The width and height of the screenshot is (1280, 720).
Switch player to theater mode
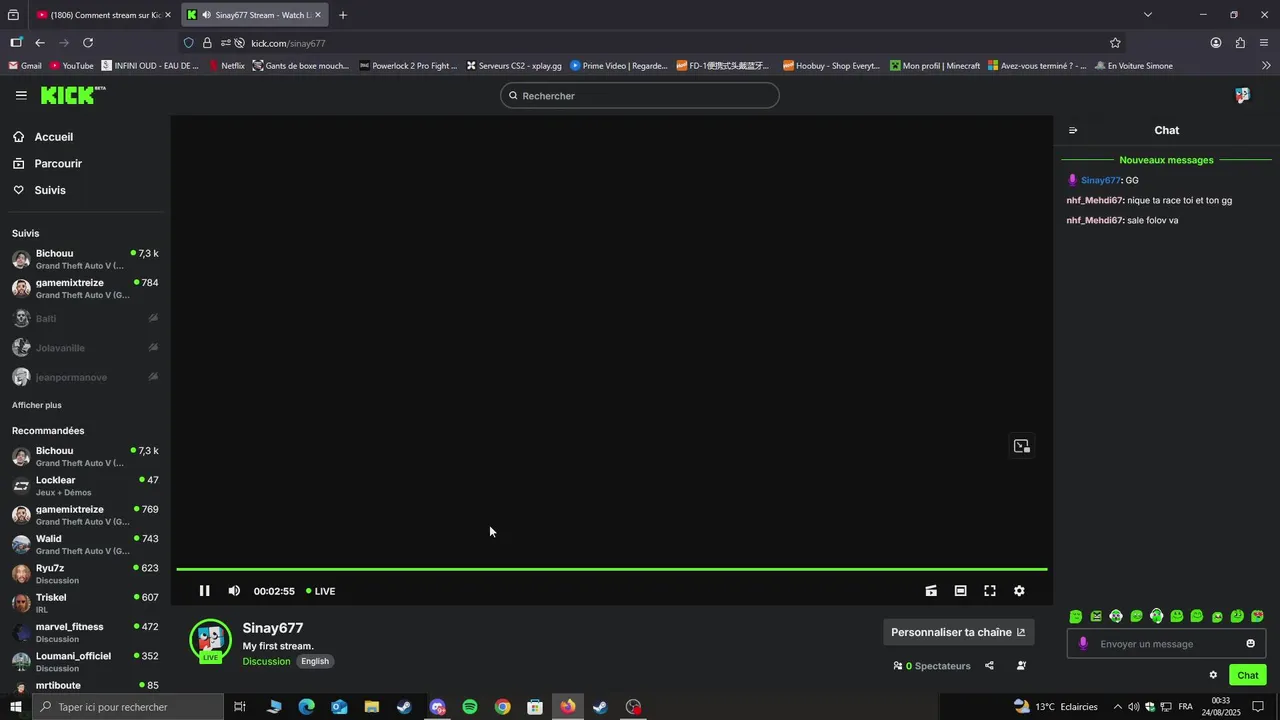(960, 591)
